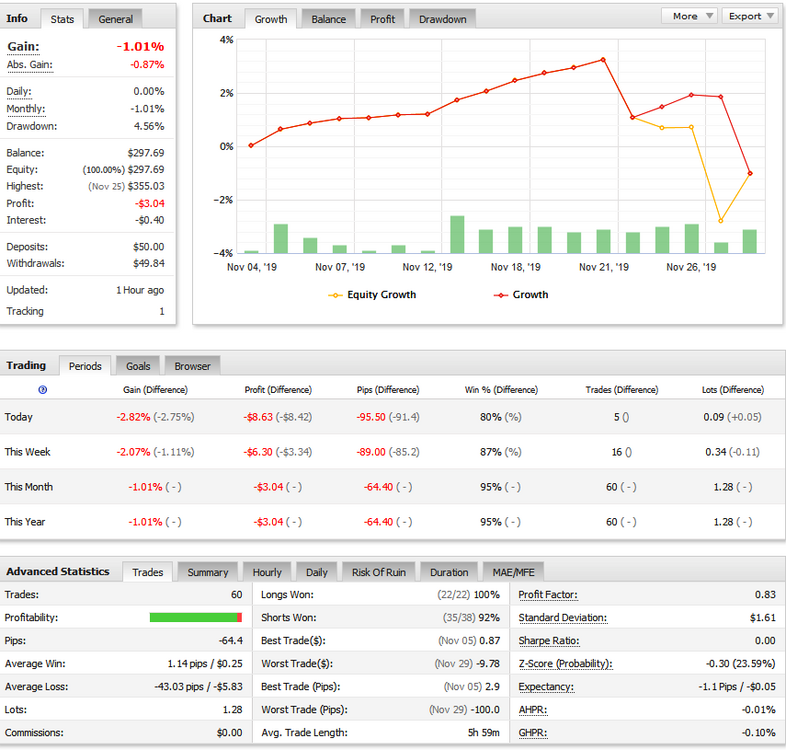Click the tallest green volume bar at Nov 13

click(457, 234)
